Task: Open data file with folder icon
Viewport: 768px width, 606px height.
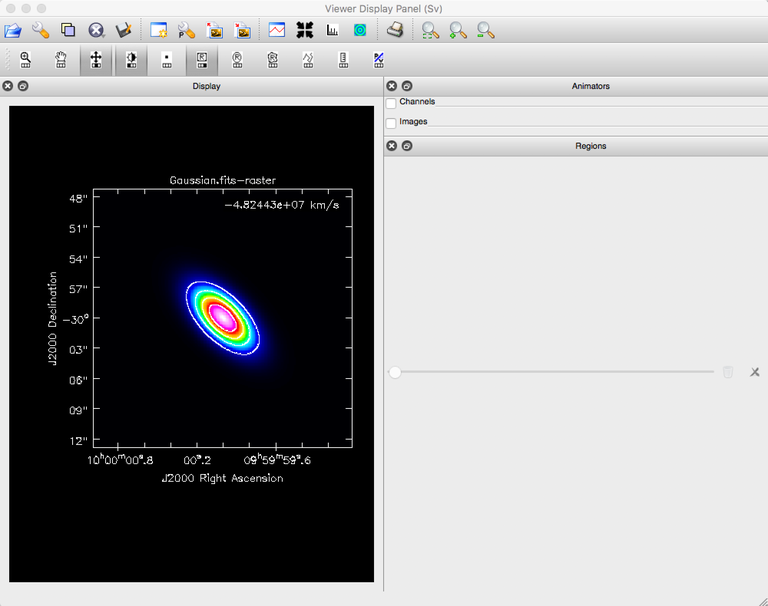Action: coord(13,30)
